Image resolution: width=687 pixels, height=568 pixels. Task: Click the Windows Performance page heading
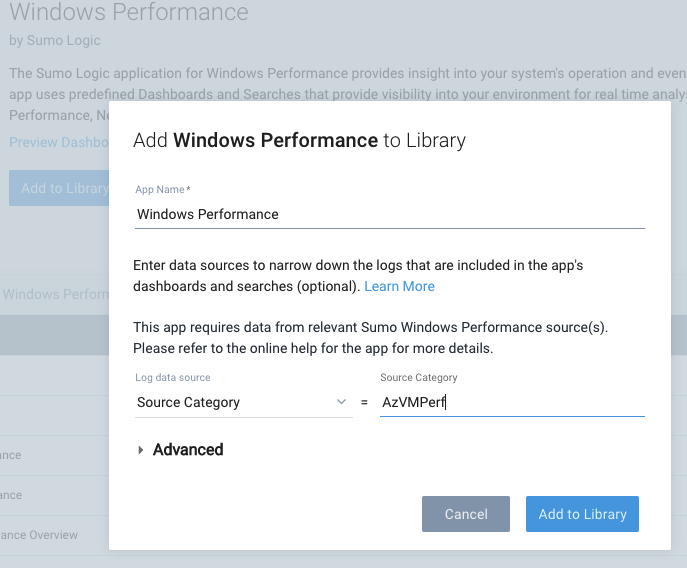click(x=129, y=11)
